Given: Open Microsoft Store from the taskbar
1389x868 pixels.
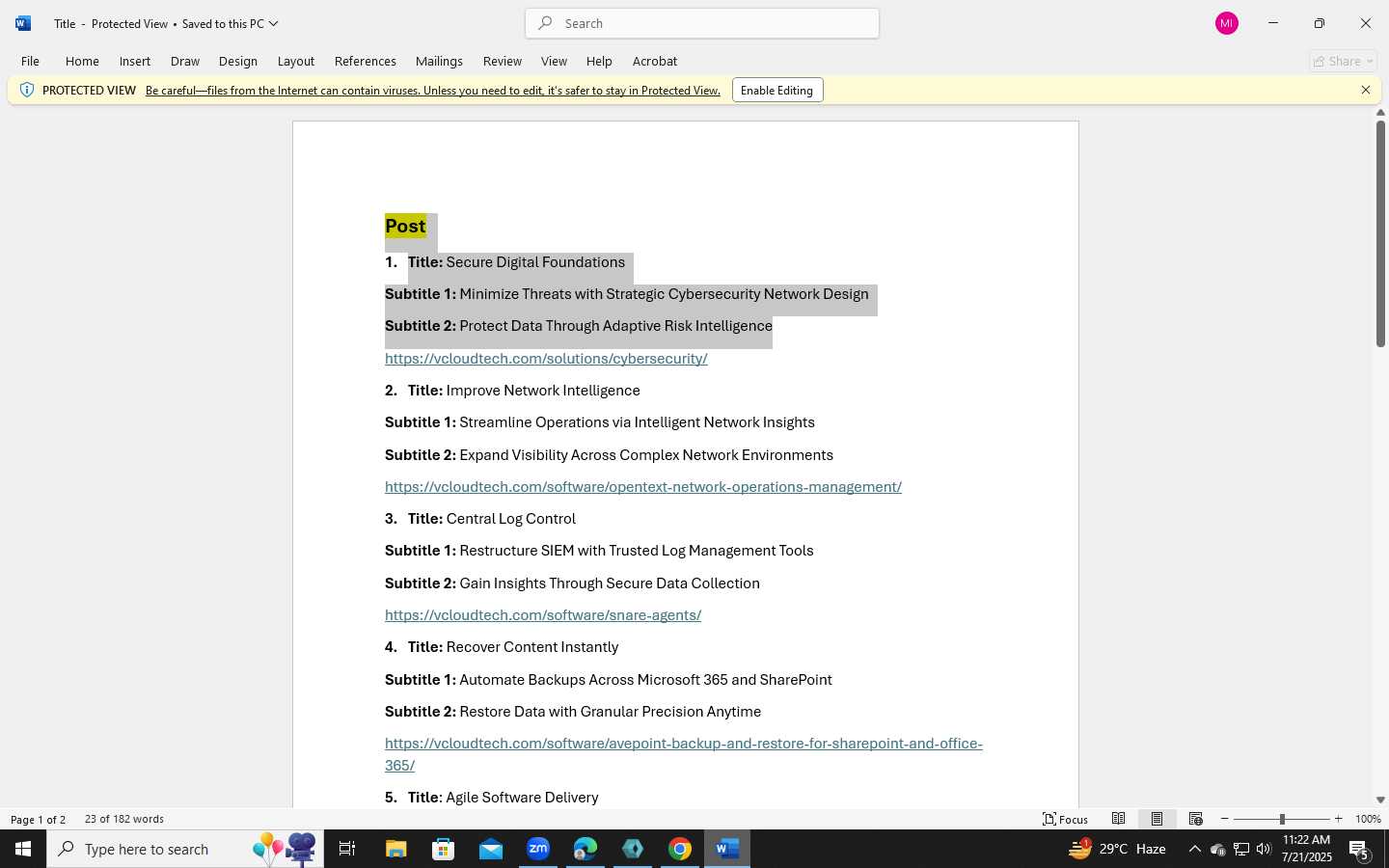Looking at the screenshot, I should click(x=444, y=849).
